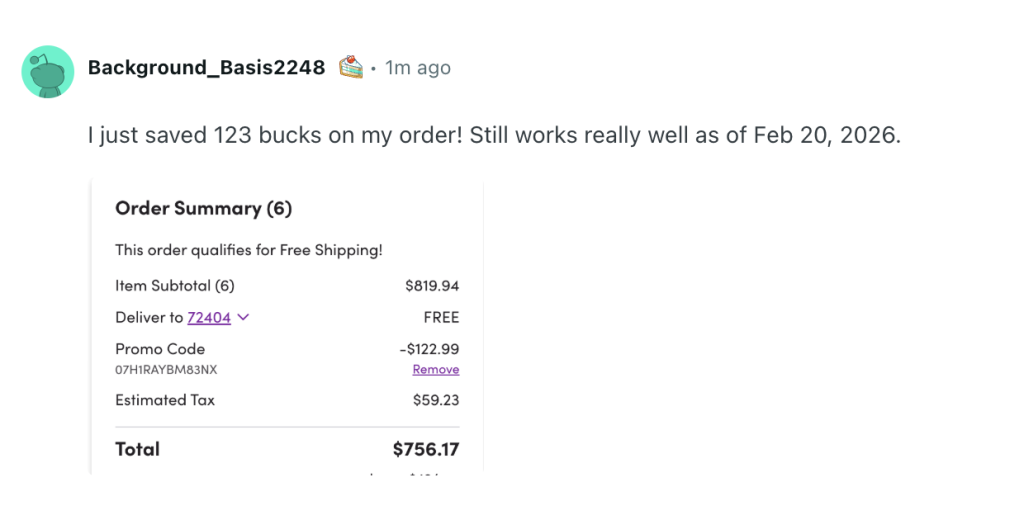Open Background_Basis2248 user profile
The height and width of the screenshot is (520, 1024).
[x=206, y=68]
